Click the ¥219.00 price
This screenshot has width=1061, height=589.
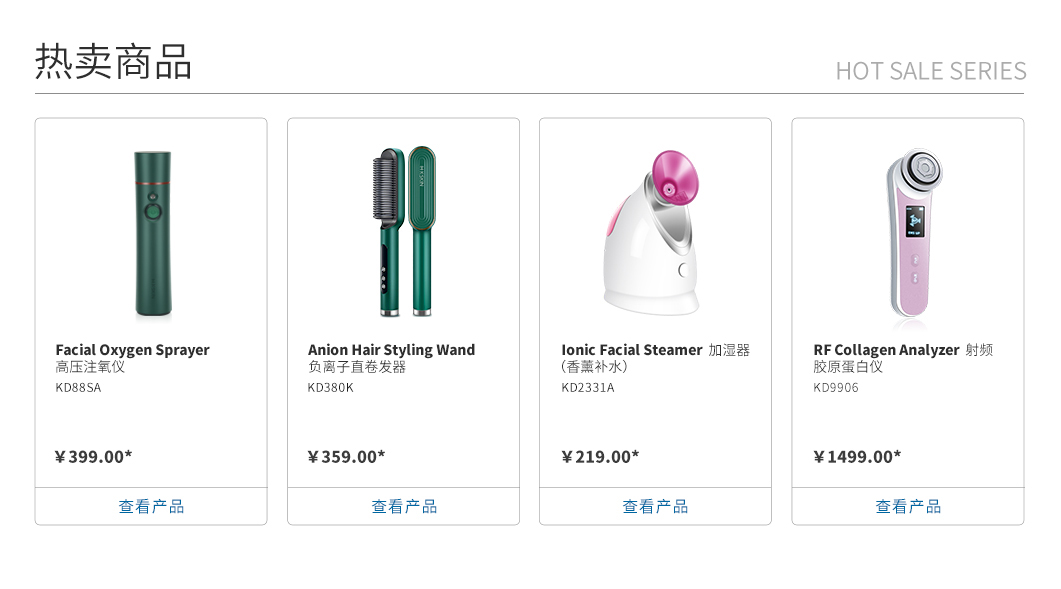[600, 457]
